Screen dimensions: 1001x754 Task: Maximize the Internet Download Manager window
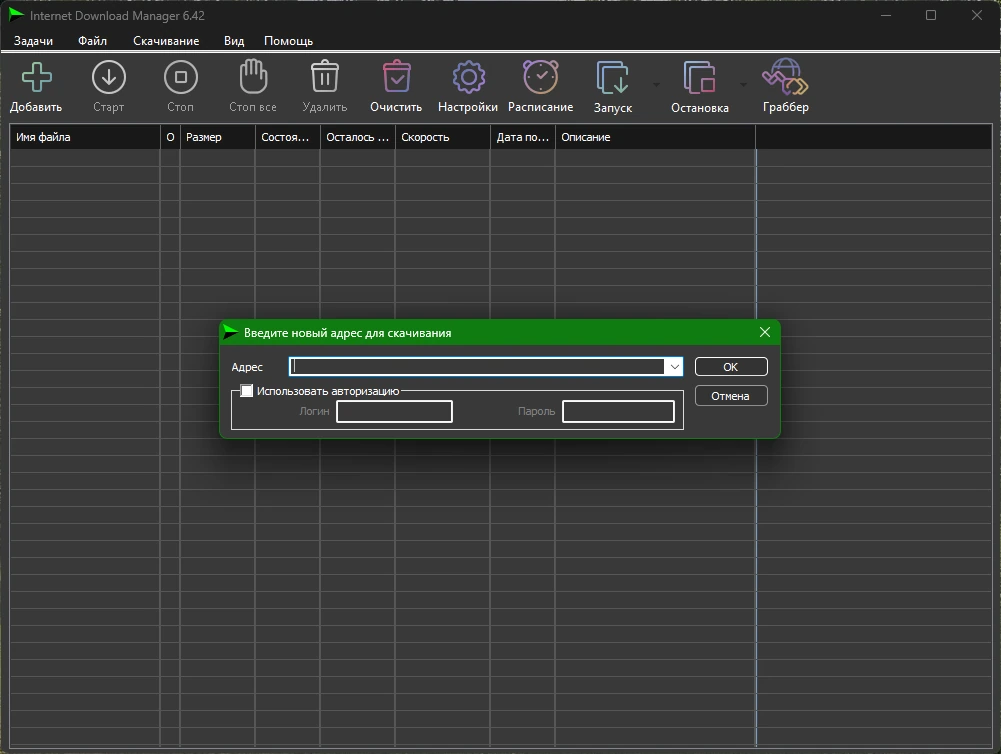tap(931, 15)
